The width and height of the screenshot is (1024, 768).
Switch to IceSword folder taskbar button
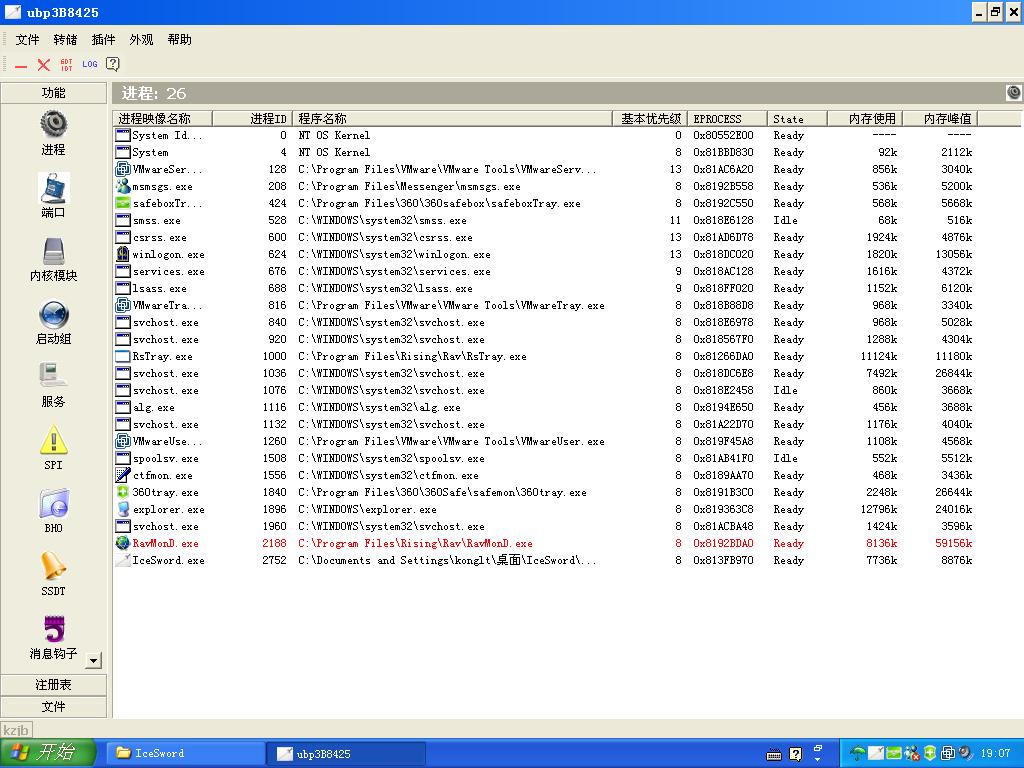click(184, 754)
